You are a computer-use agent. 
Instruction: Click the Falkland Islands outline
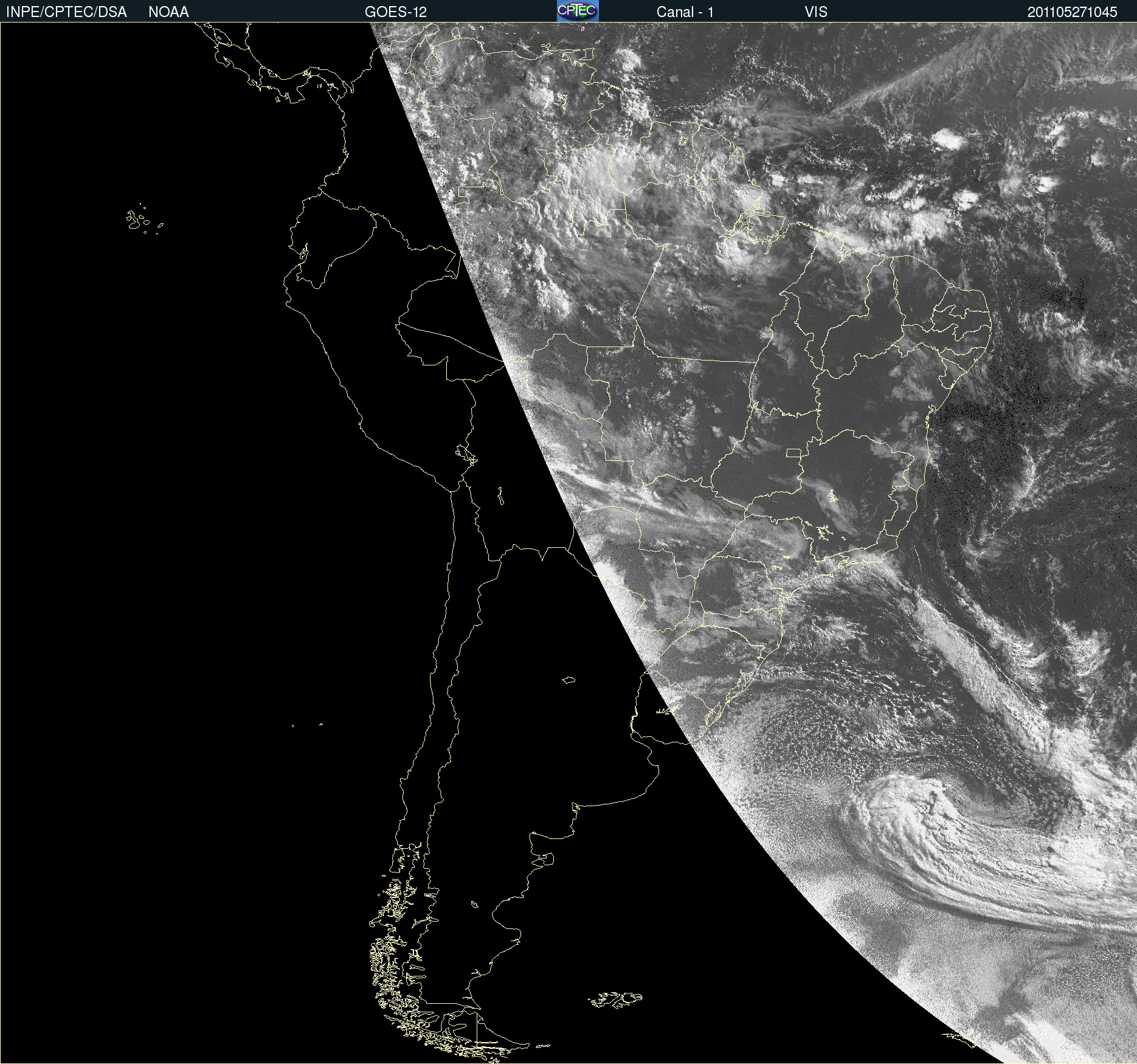[615, 1000]
